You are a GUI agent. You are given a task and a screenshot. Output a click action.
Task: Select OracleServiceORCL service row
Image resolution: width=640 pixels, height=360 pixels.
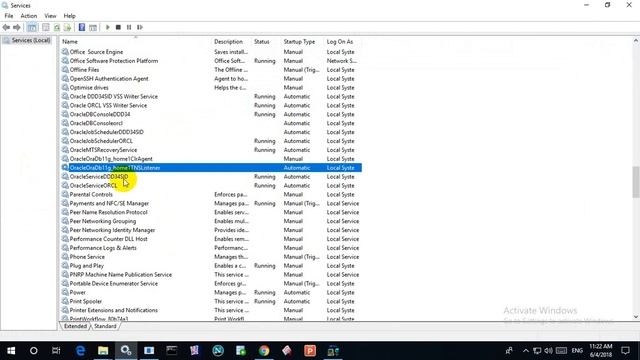[x=211, y=186]
